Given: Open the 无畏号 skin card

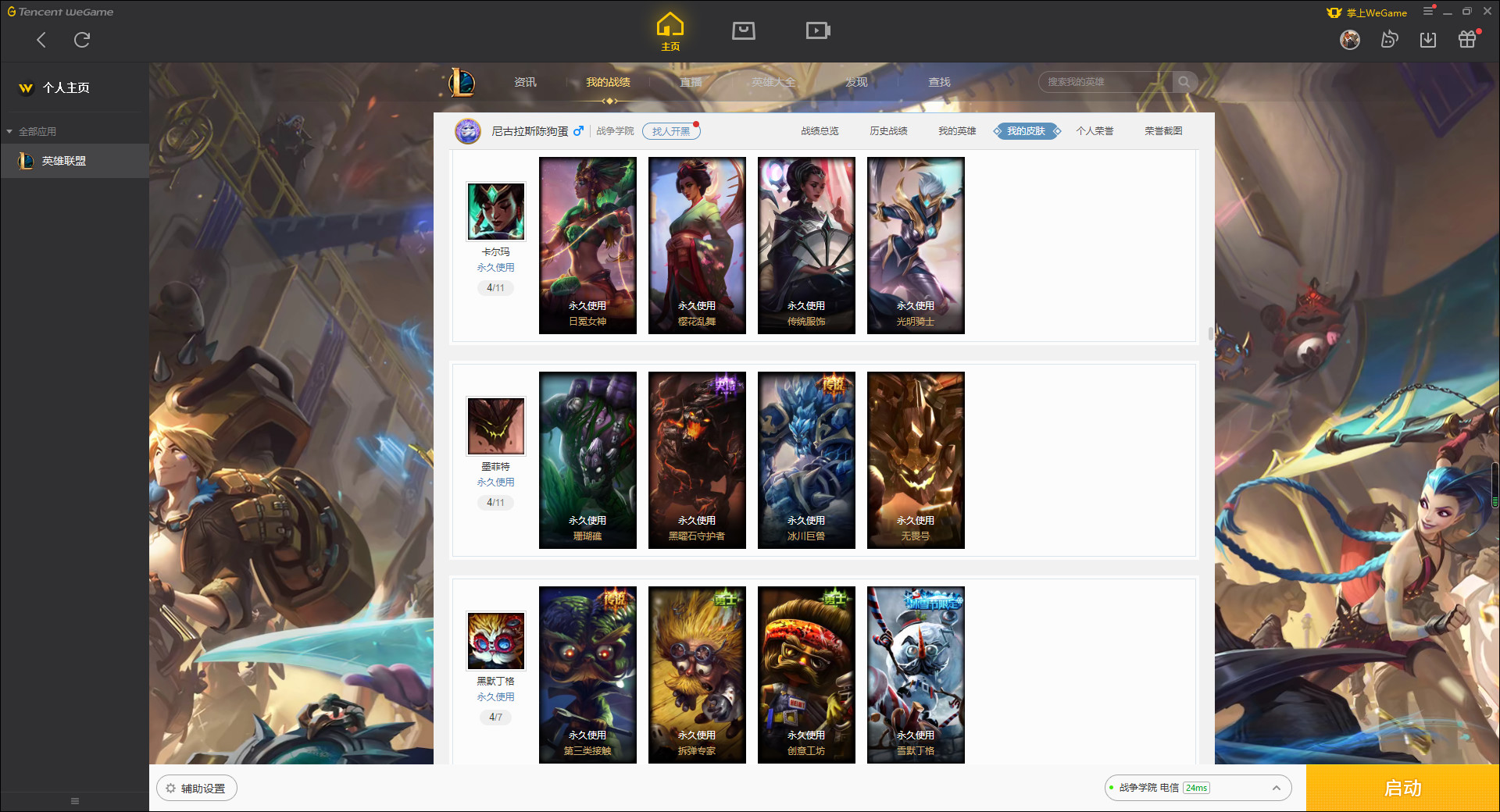Looking at the screenshot, I should [x=916, y=460].
